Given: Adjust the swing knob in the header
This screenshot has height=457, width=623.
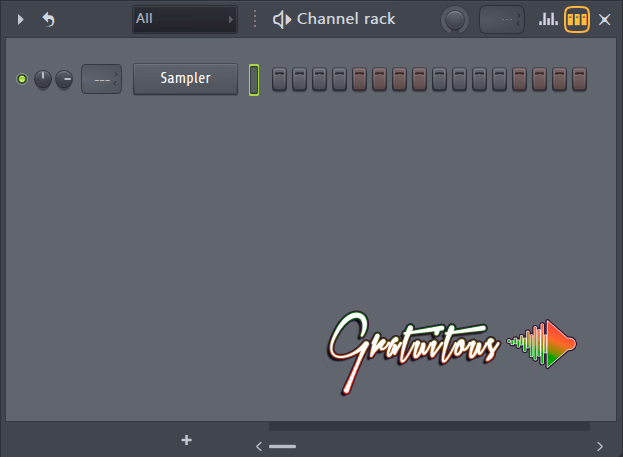Looking at the screenshot, I should [455, 19].
